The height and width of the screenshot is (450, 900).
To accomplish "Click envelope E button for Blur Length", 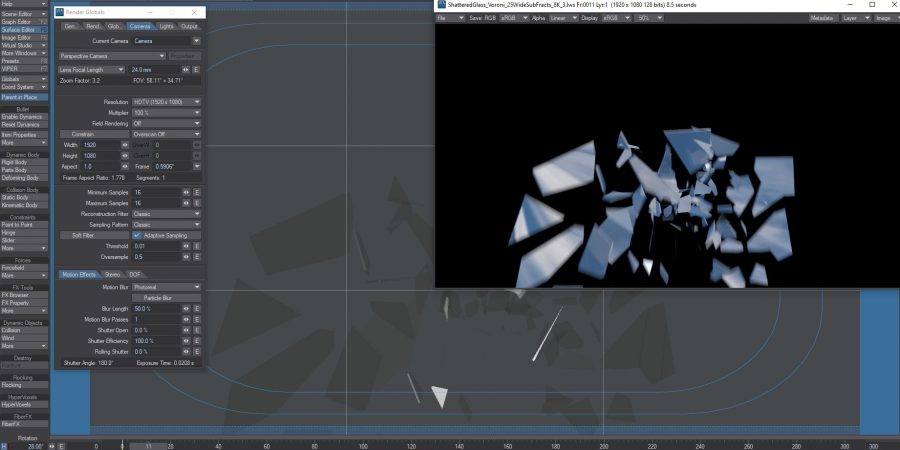I will [196, 308].
